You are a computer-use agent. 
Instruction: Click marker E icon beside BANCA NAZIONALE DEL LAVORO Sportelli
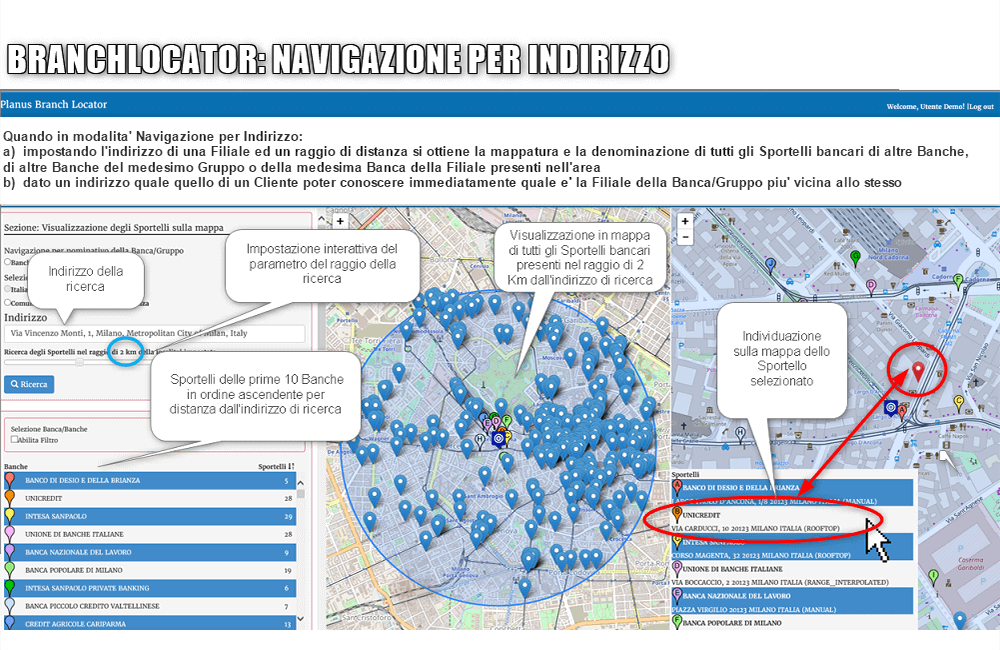677,595
